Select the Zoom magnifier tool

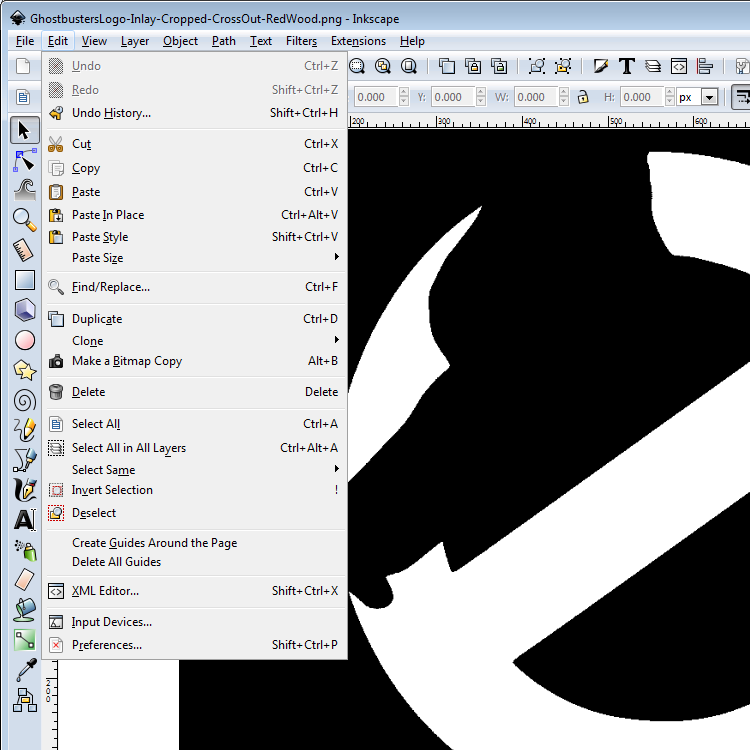(x=24, y=220)
